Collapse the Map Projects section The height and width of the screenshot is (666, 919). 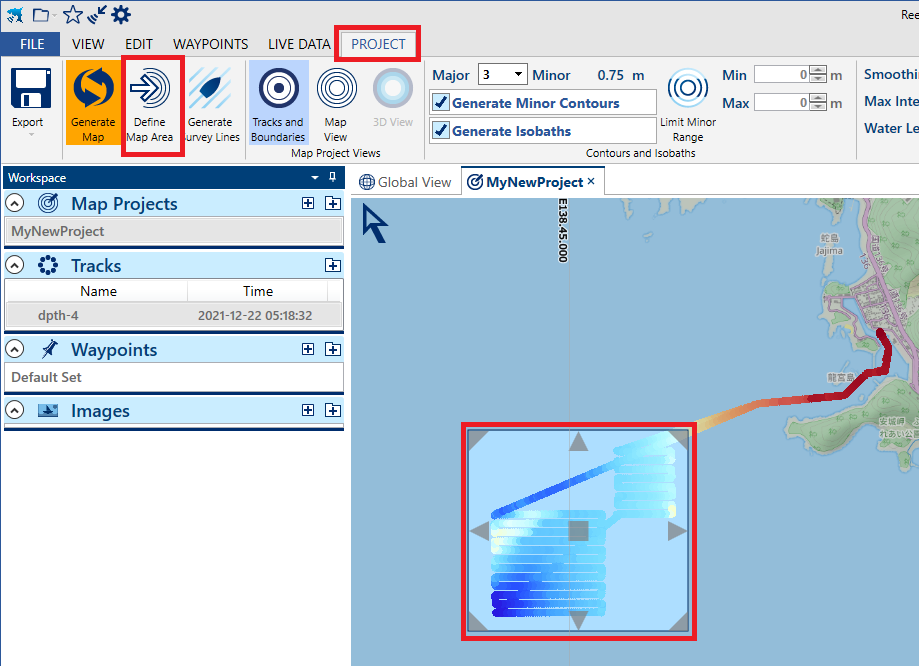pyautogui.click(x=15, y=204)
